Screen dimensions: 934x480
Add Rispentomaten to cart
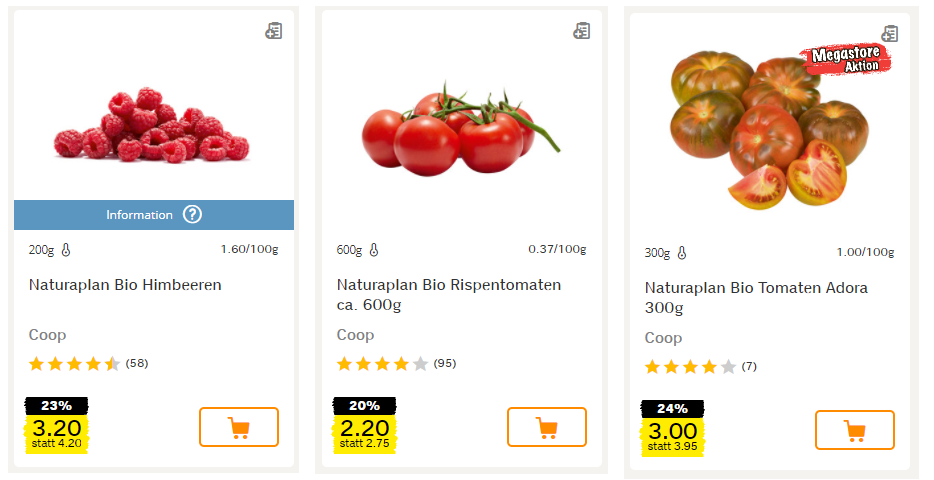pyautogui.click(x=547, y=427)
